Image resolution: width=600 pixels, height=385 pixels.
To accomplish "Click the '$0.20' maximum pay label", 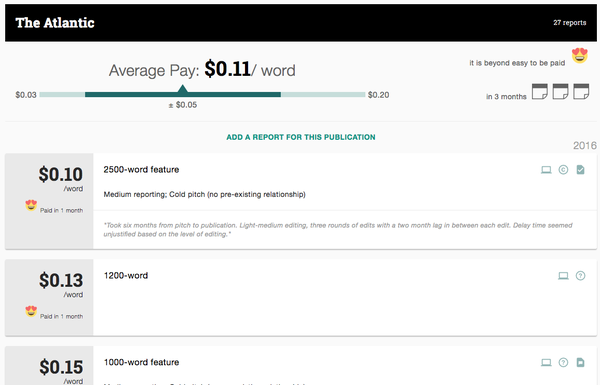I will pos(378,95).
